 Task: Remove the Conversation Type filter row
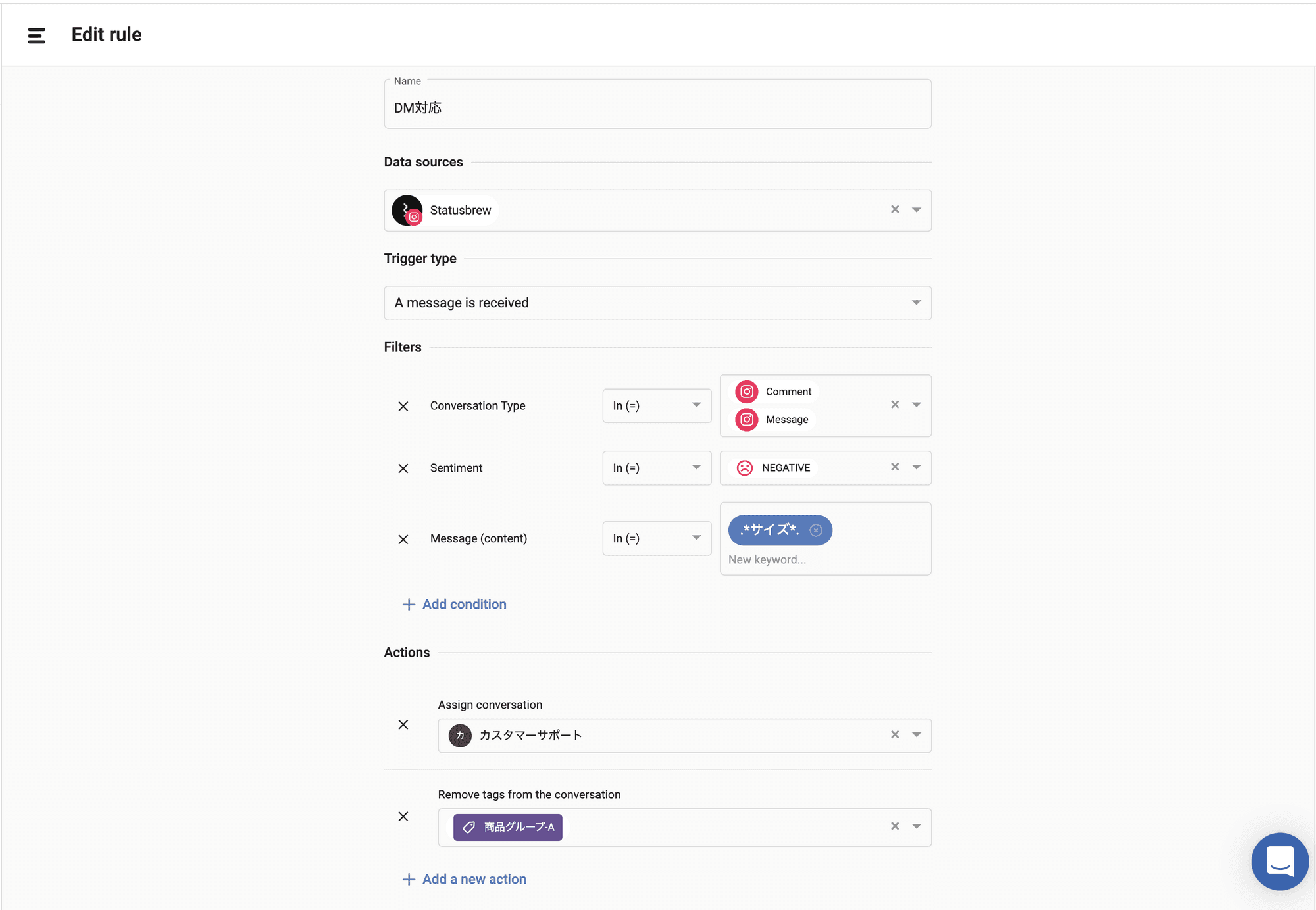coord(403,406)
